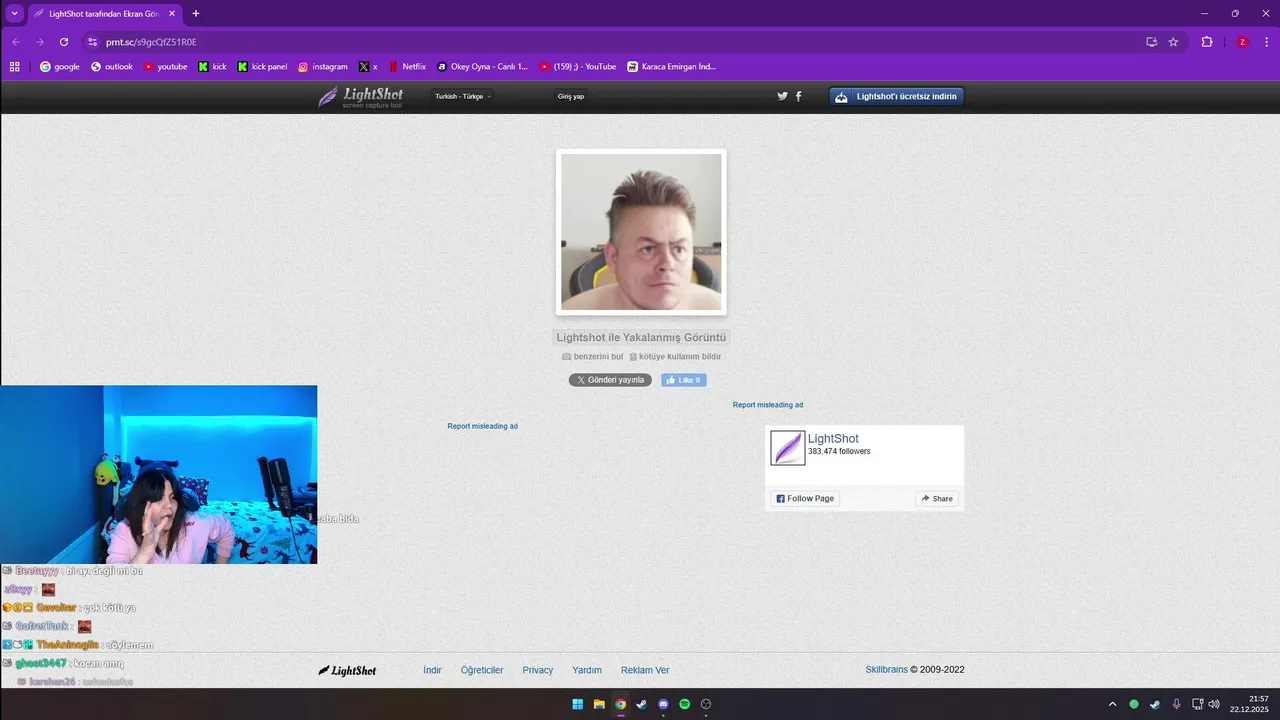Click the Skillbrains footer link
The height and width of the screenshot is (720, 1280).
(x=886, y=670)
